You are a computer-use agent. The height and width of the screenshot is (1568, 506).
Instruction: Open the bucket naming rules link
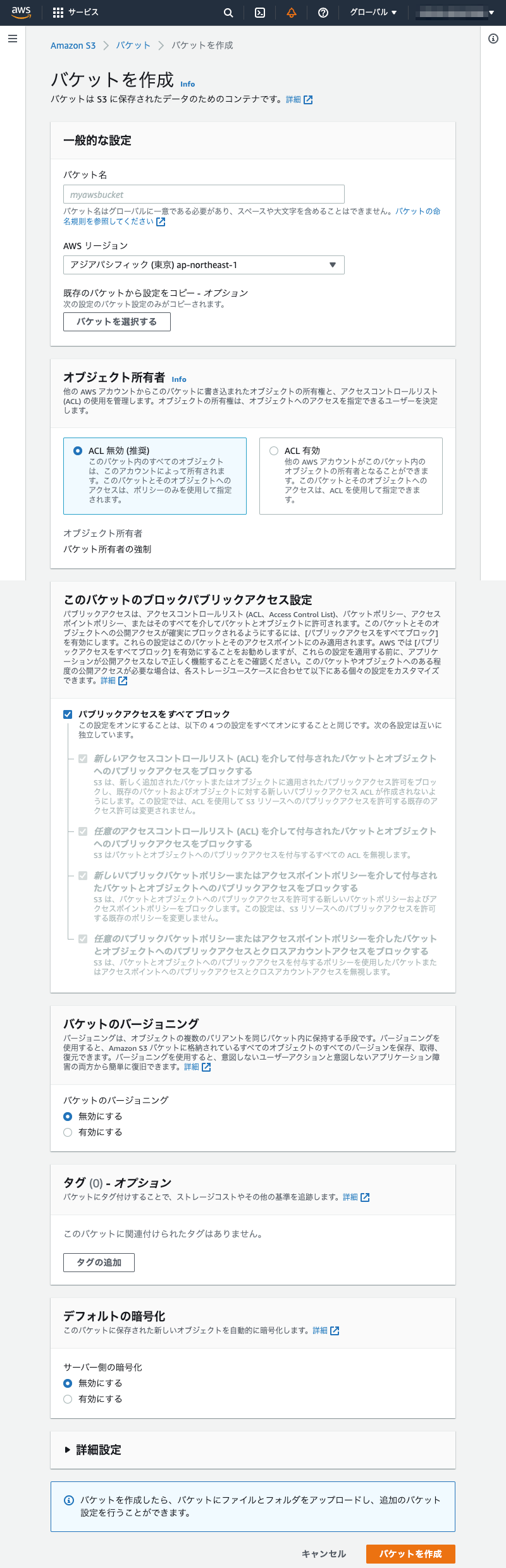pos(252,216)
